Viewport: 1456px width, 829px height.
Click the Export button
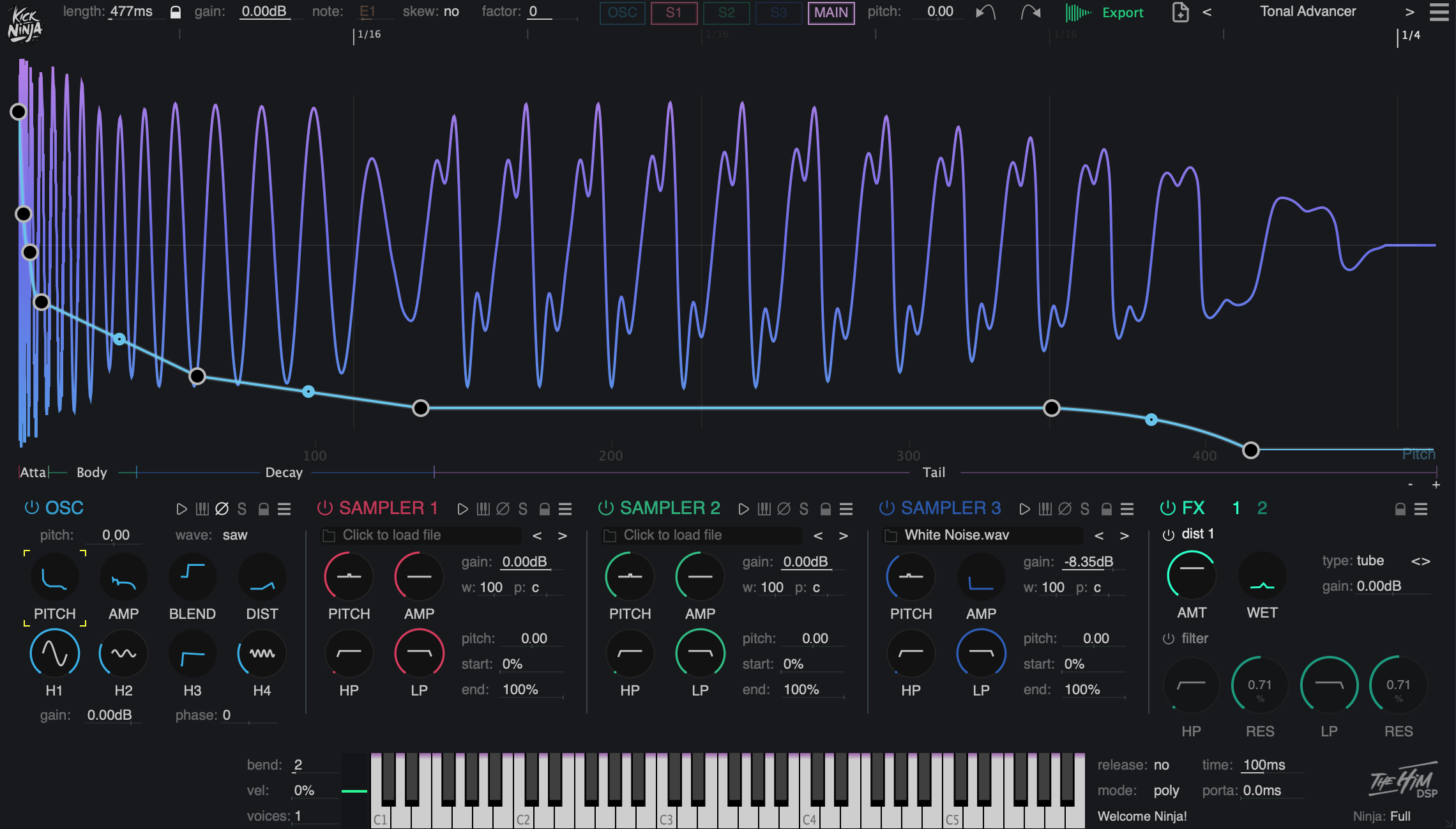tap(1122, 13)
